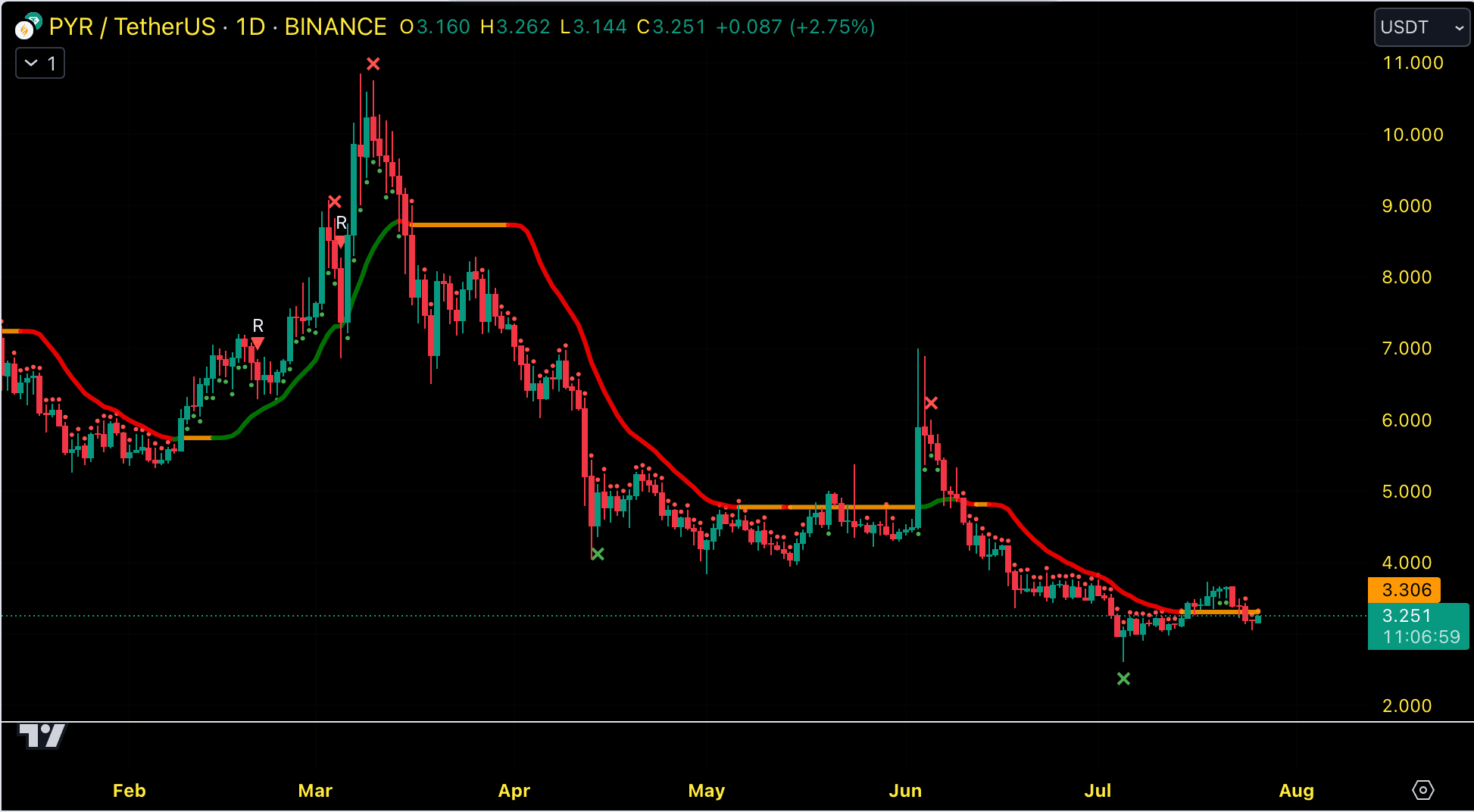Click the 8.000 price axis label

pyautogui.click(x=1407, y=277)
